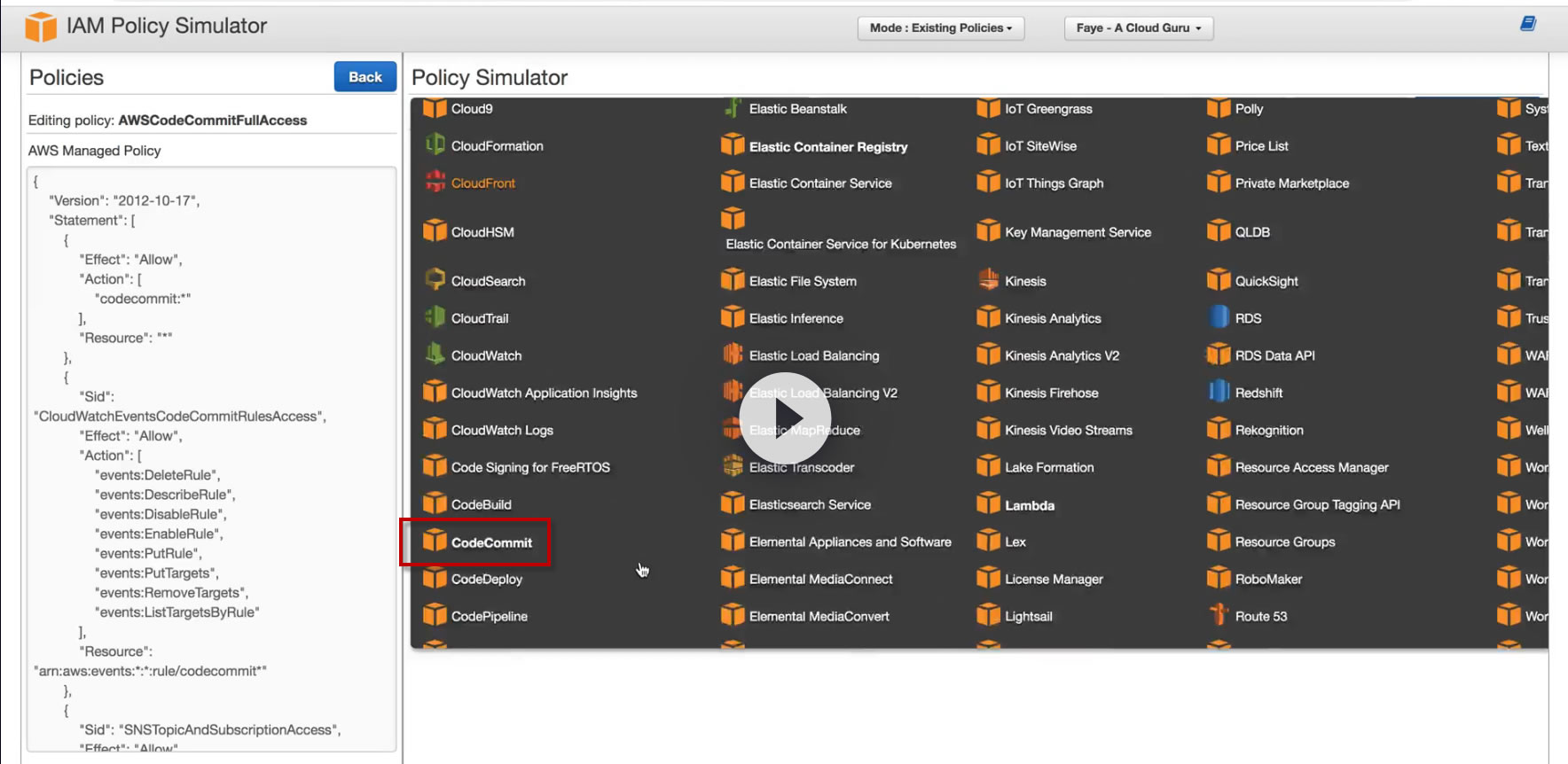Click the Cloud9 service icon
Viewport: 1568px width, 764px height.
435,108
